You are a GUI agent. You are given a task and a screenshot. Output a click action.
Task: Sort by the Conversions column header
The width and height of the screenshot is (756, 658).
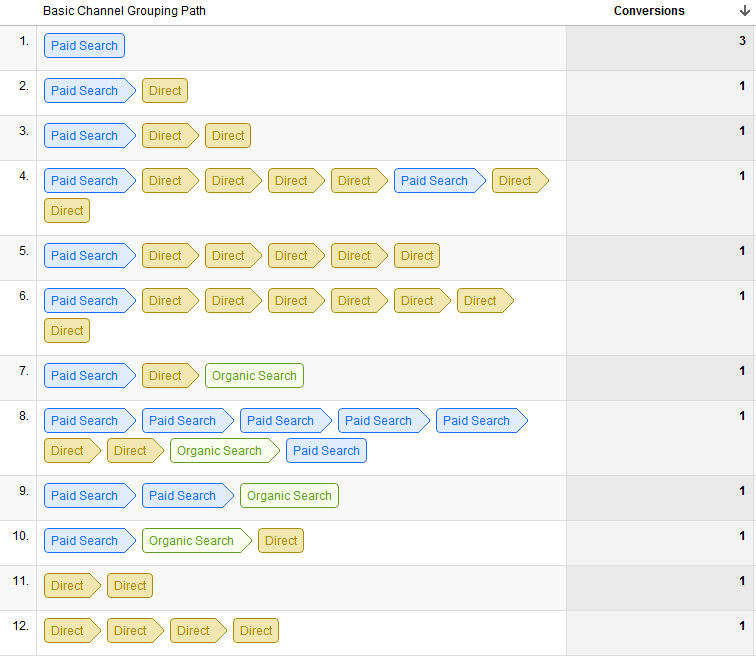point(649,11)
